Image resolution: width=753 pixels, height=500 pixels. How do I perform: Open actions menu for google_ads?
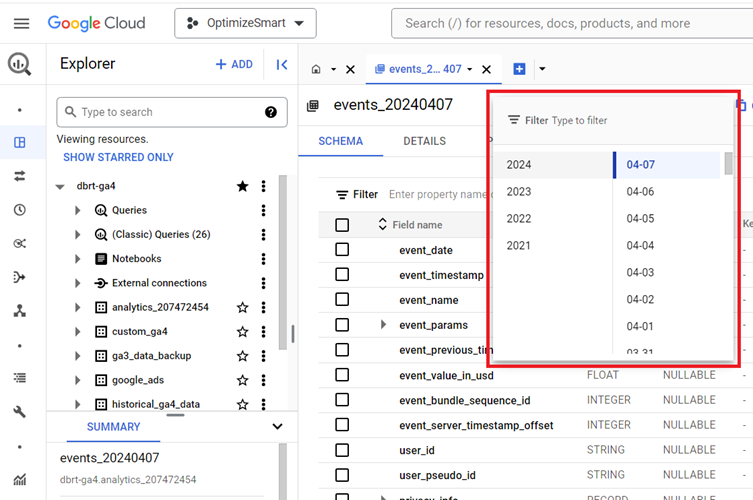click(x=263, y=380)
